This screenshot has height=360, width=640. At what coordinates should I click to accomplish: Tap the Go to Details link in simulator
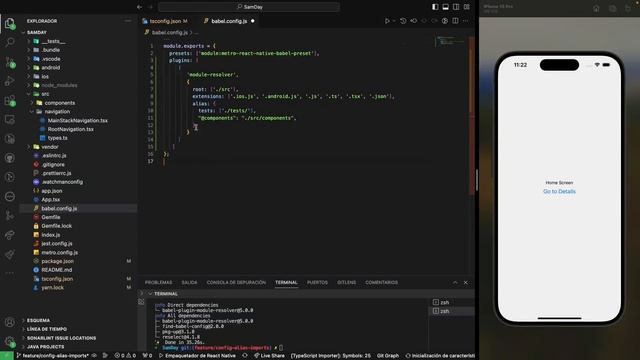559,191
